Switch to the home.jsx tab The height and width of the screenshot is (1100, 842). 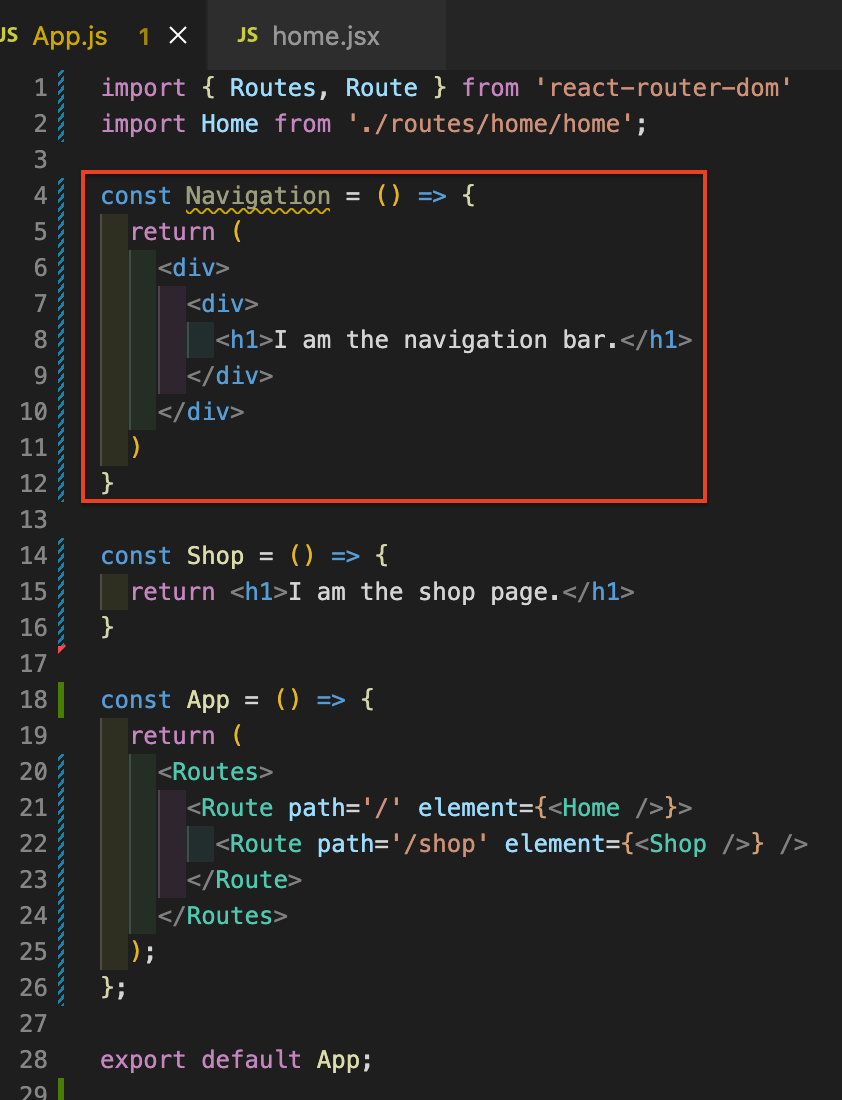[x=326, y=36]
